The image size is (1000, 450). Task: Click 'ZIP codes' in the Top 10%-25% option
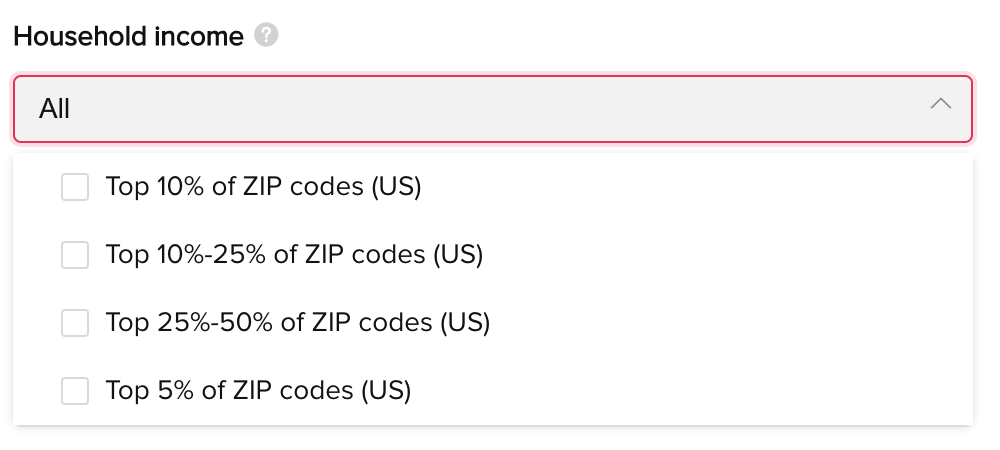tap(365, 255)
